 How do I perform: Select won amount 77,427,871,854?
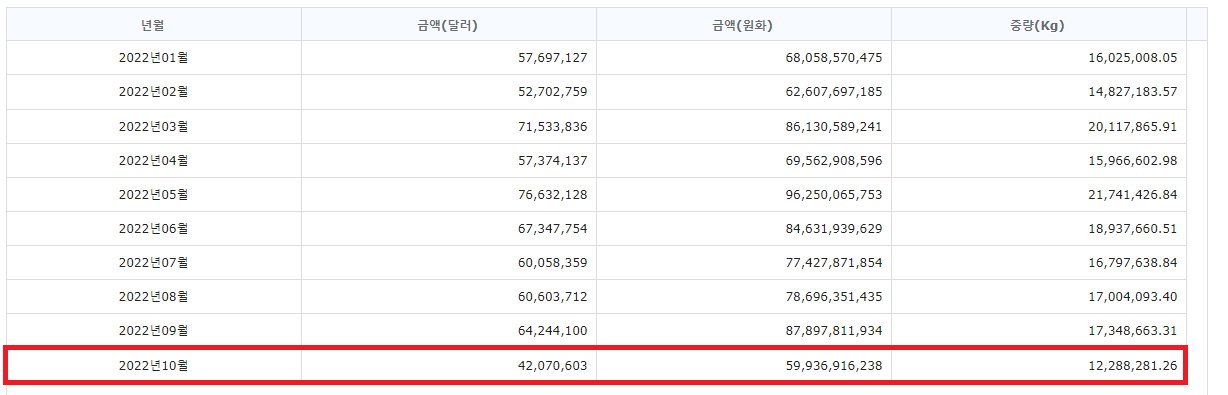point(834,262)
